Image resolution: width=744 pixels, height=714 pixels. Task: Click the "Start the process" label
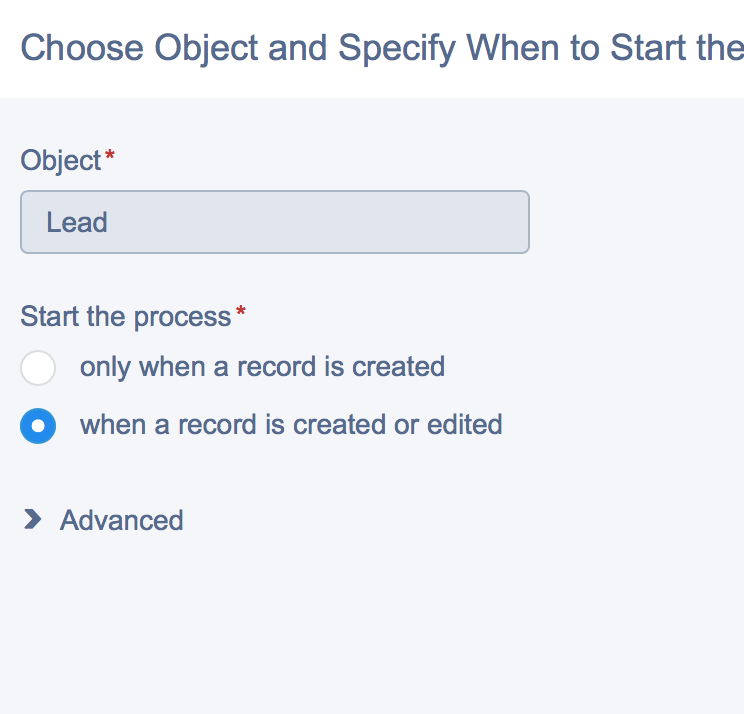tap(125, 317)
